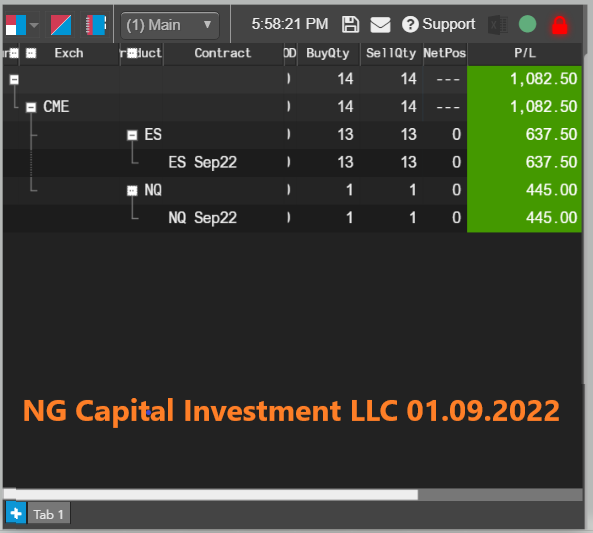Collapse the NQ product node
Viewport: 593px width, 533px height.
[132, 190]
